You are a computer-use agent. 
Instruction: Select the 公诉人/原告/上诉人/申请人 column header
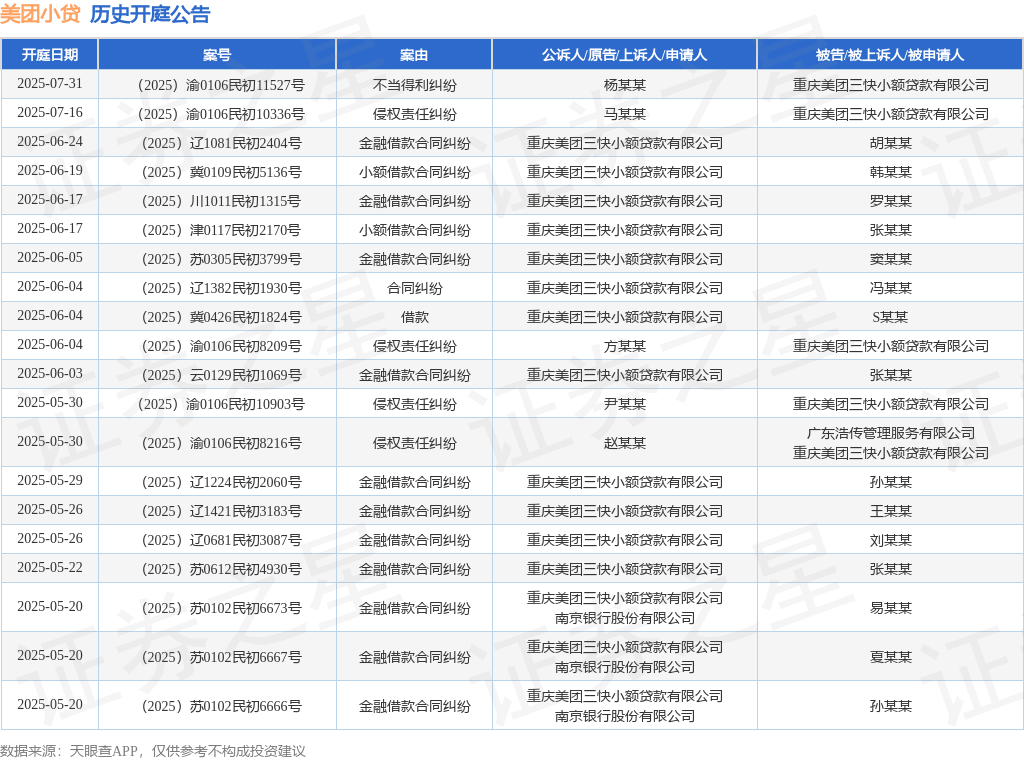(624, 55)
